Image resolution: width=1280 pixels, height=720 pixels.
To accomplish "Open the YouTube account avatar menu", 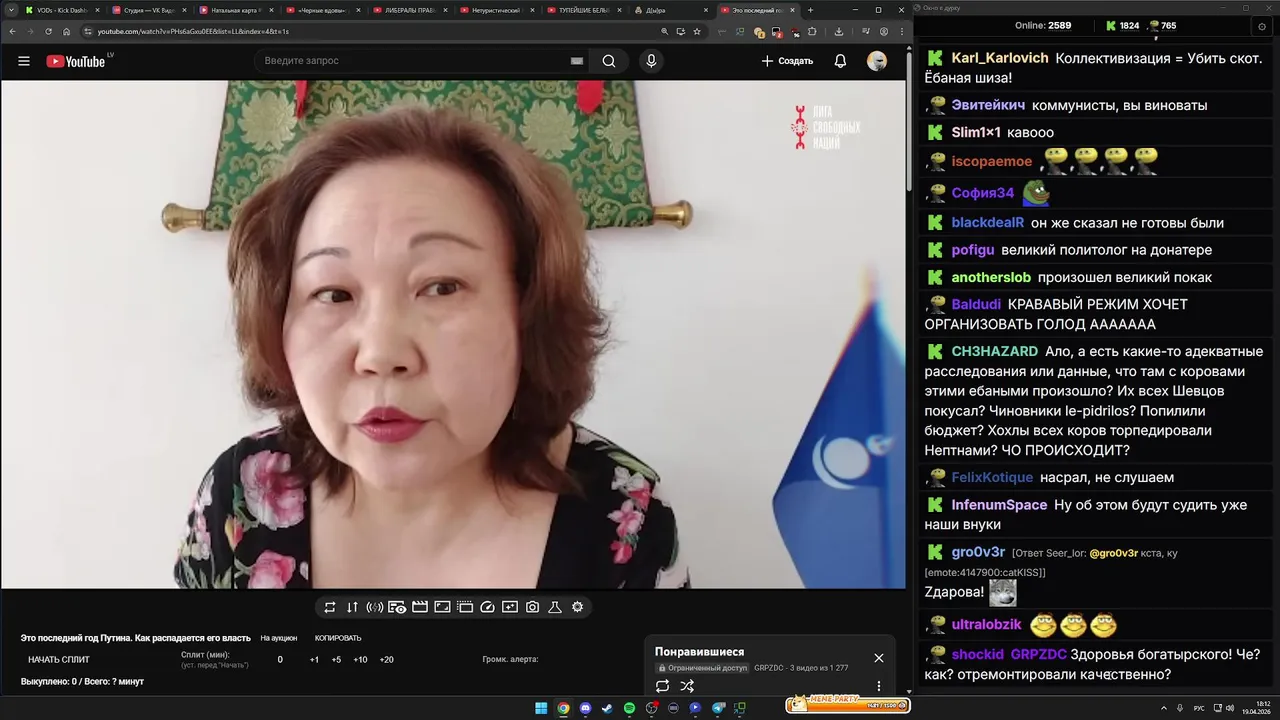I will (x=877, y=61).
